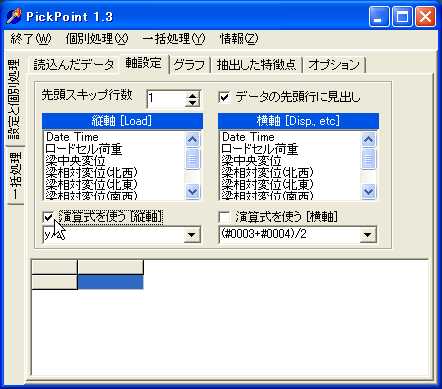Screen dimensions: 442x389
Task: Select ロードセル荷重 in 横軸 list
Action: tap(260, 149)
